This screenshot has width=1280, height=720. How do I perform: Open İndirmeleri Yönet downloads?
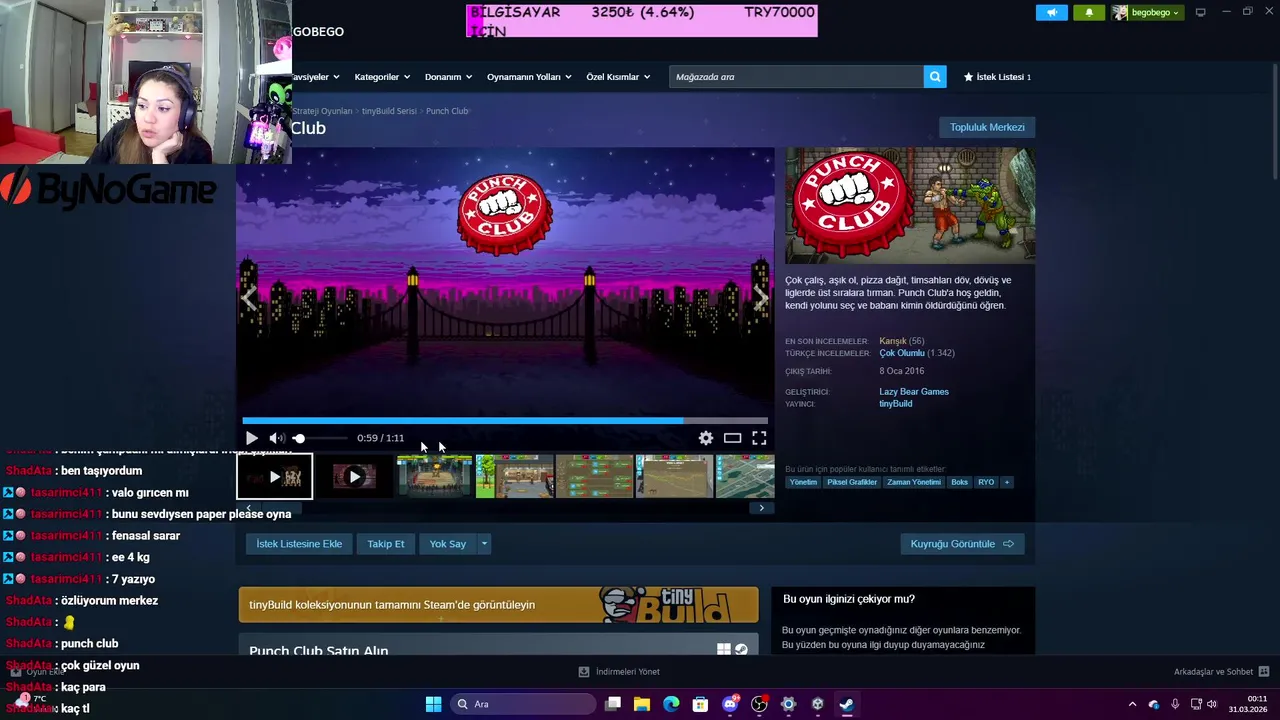(x=619, y=672)
